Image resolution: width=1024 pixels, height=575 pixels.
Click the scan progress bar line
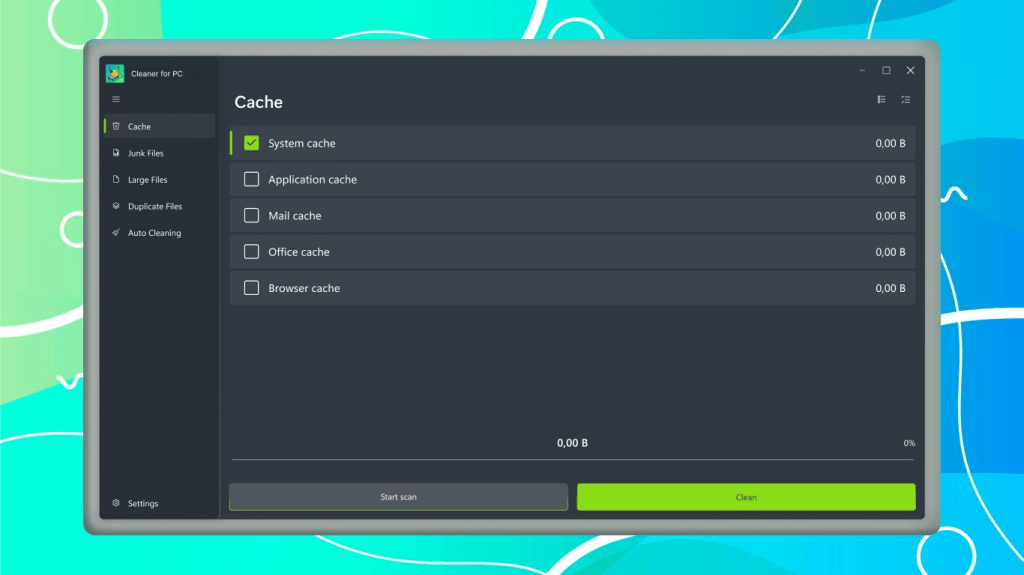[x=572, y=460]
